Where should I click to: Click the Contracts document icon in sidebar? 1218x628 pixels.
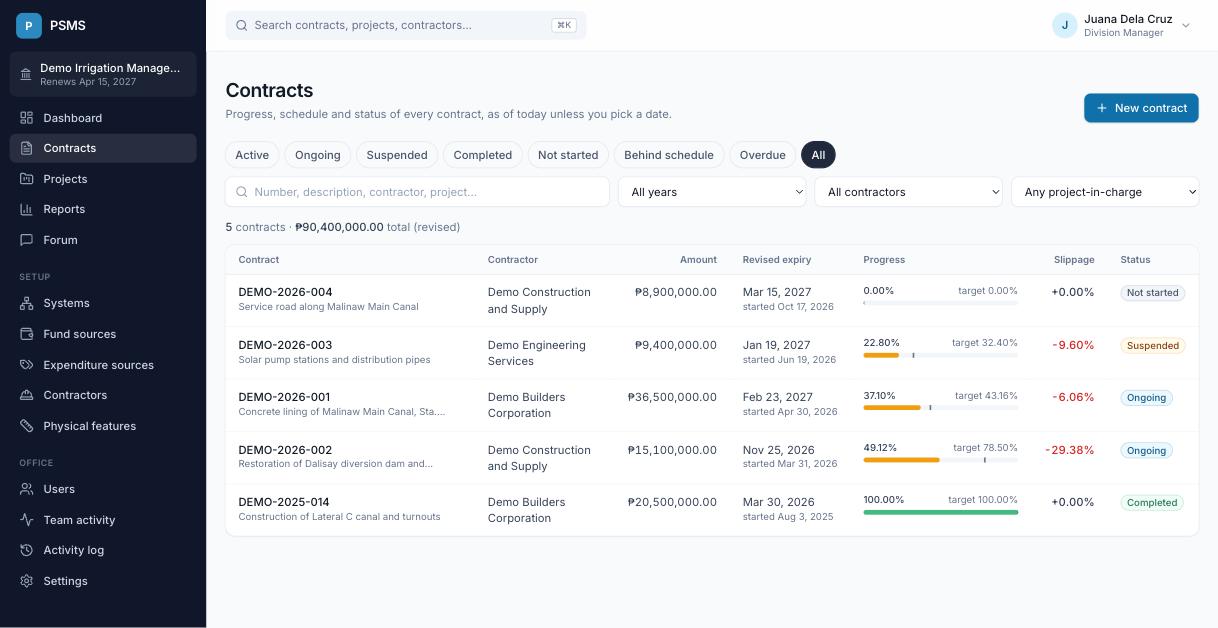tap(27, 148)
